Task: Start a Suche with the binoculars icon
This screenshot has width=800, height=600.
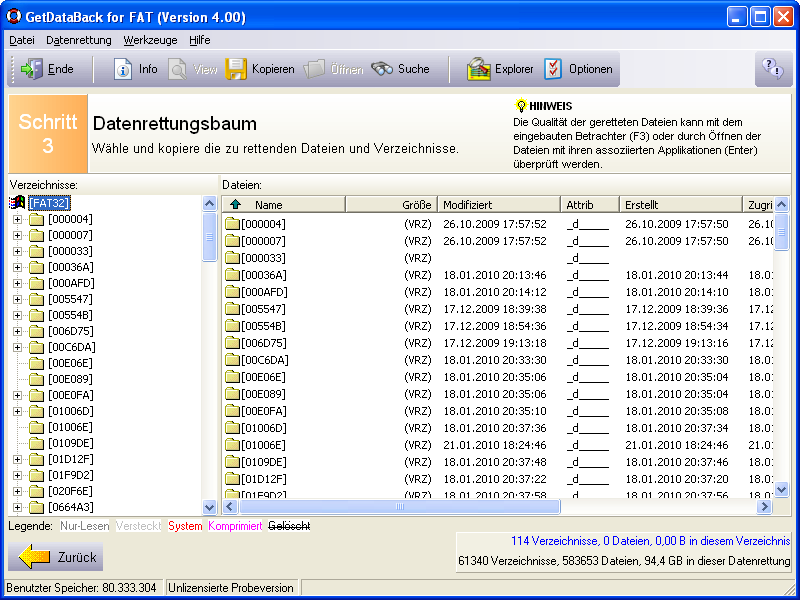Action: [x=382, y=69]
